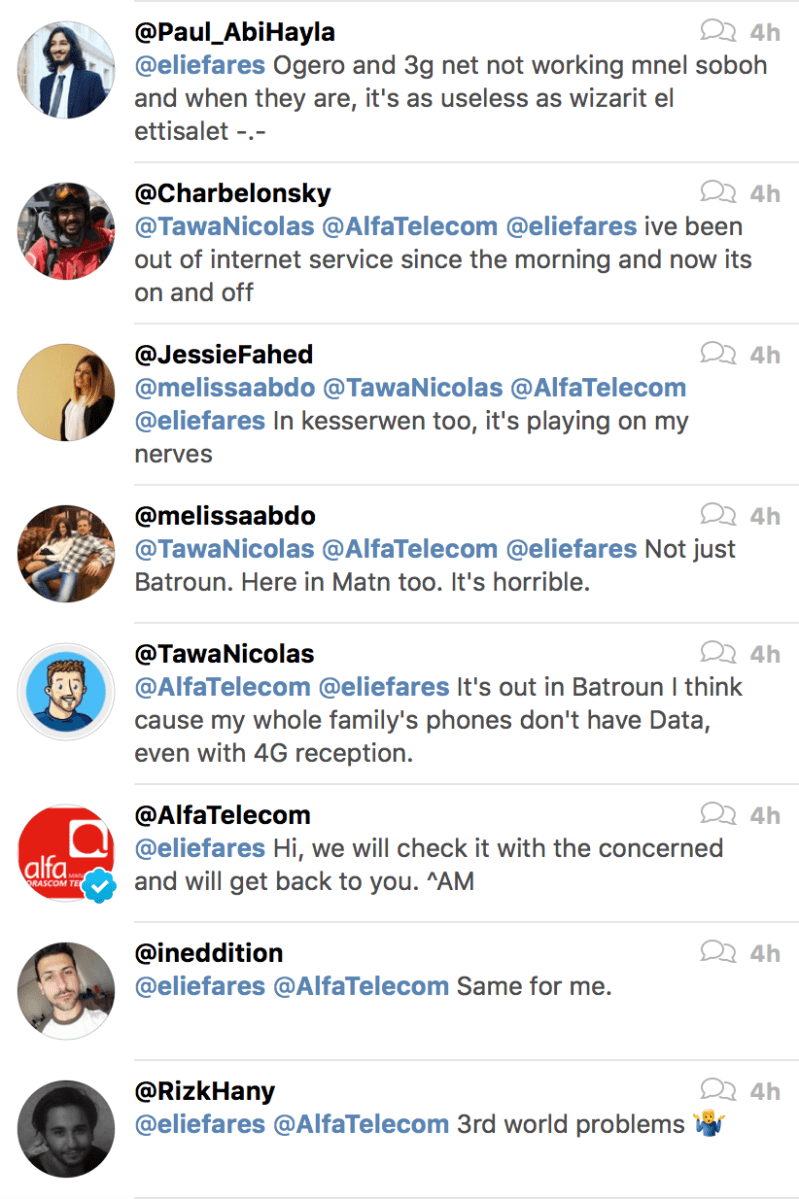Open the conversation icon on @AlfaTelecom's tweet

tap(718, 815)
